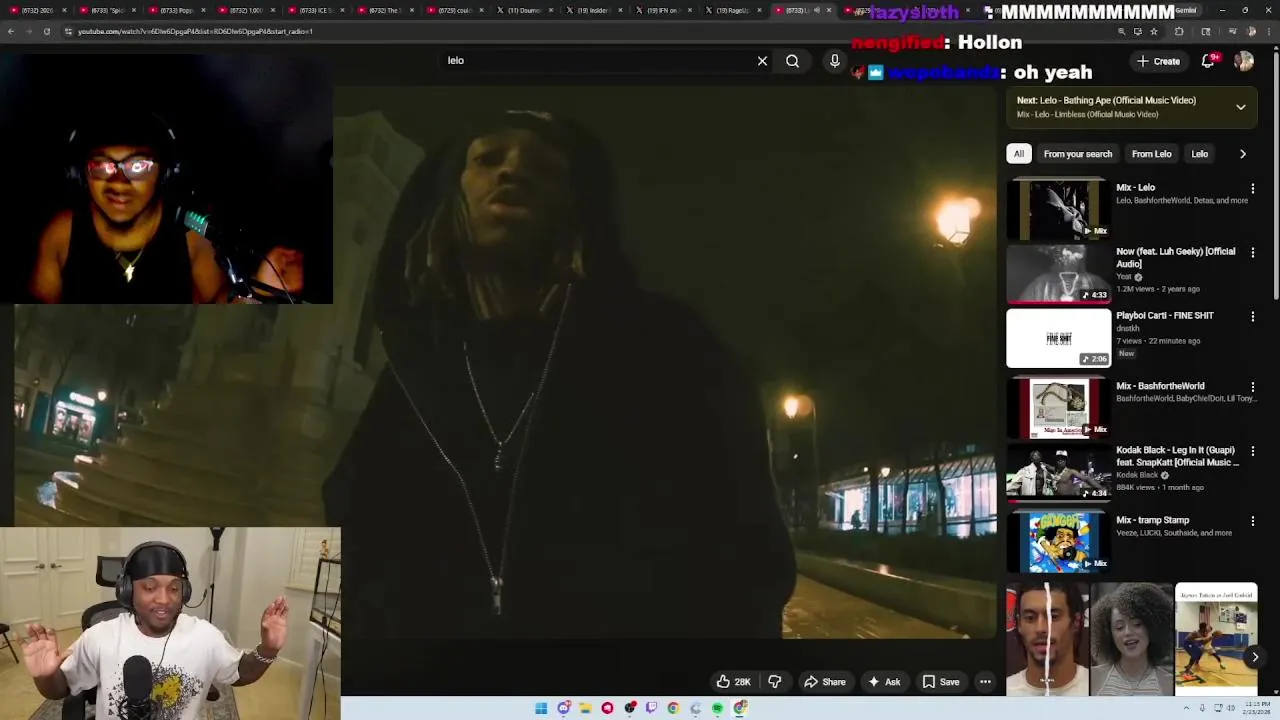Click the Shorts thumbnail of basketball players
This screenshot has width=1280, height=720.
[x=1216, y=639]
